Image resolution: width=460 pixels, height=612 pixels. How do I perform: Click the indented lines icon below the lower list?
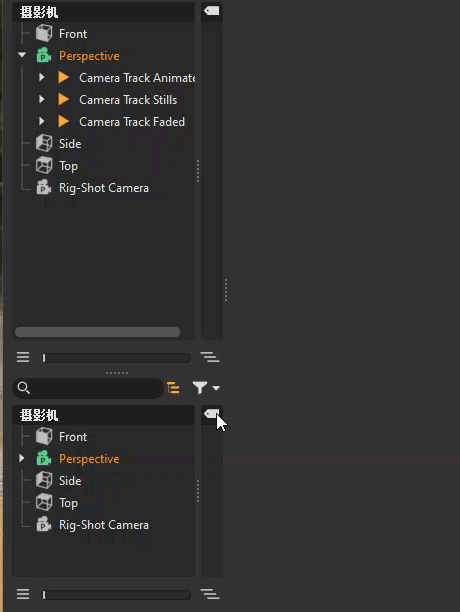[x=210, y=594]
